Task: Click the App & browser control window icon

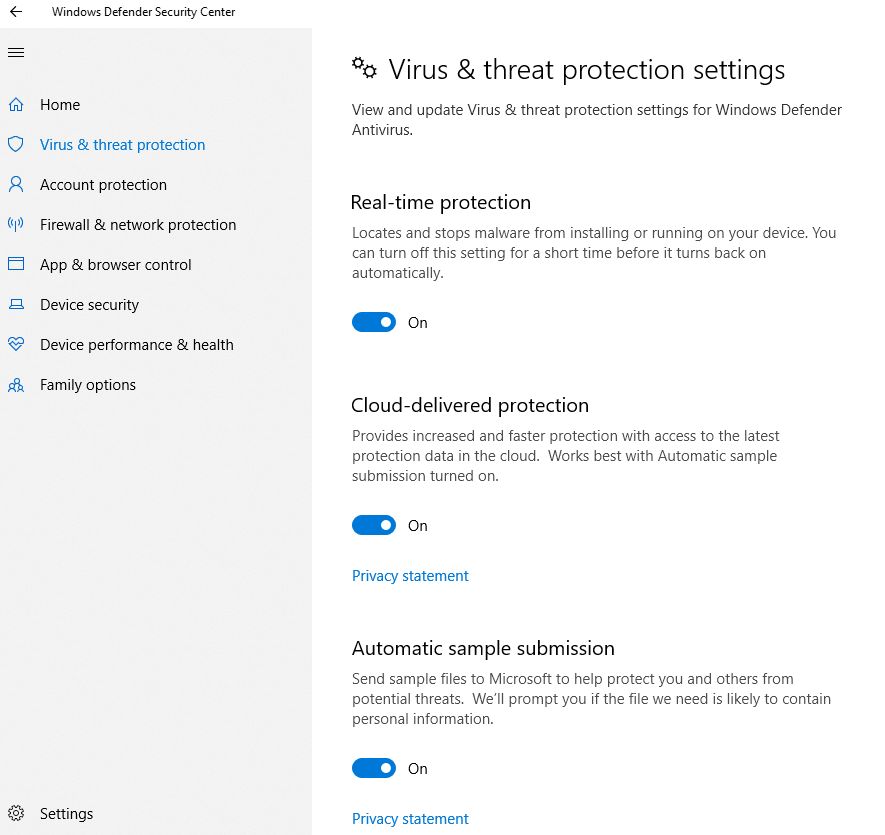Action: [x=16, y=264]
